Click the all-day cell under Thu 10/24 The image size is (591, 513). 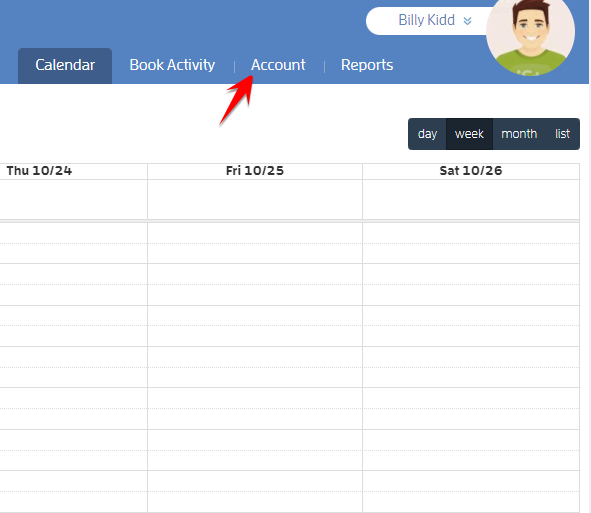[x=73, y=199]
